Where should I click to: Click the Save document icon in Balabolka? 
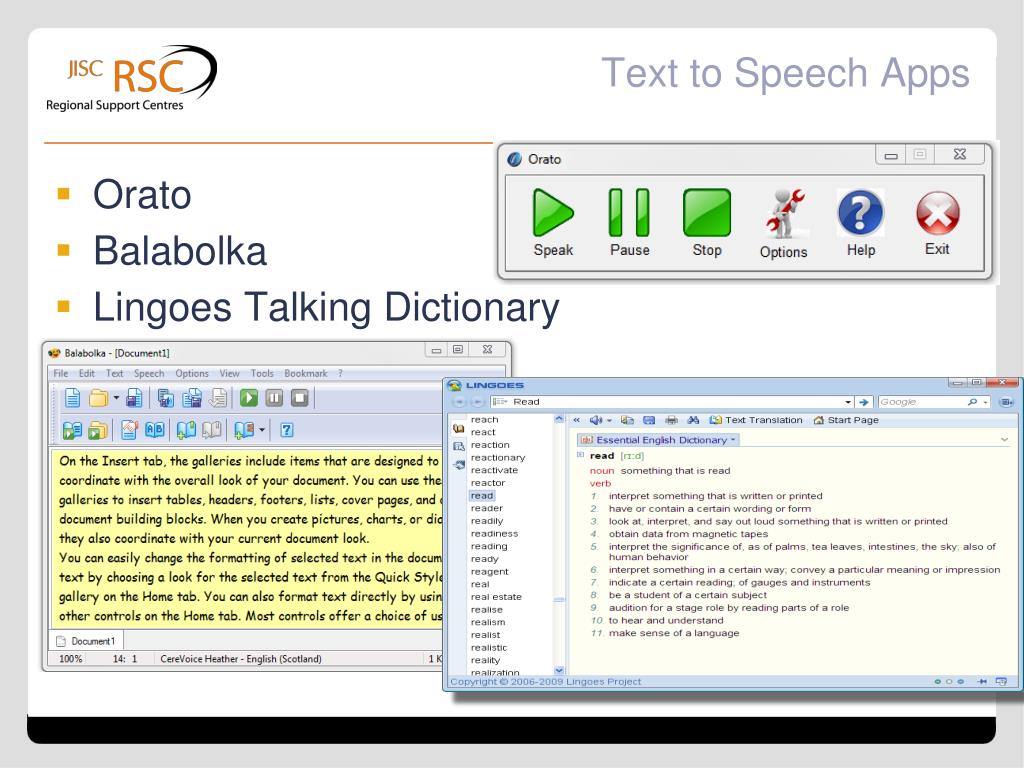pyautogui.click(x=134, y=398)
